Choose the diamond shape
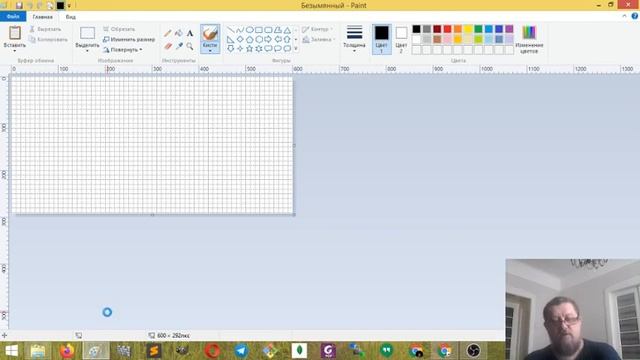Viewport: 640px width, 360px height. 240,39
